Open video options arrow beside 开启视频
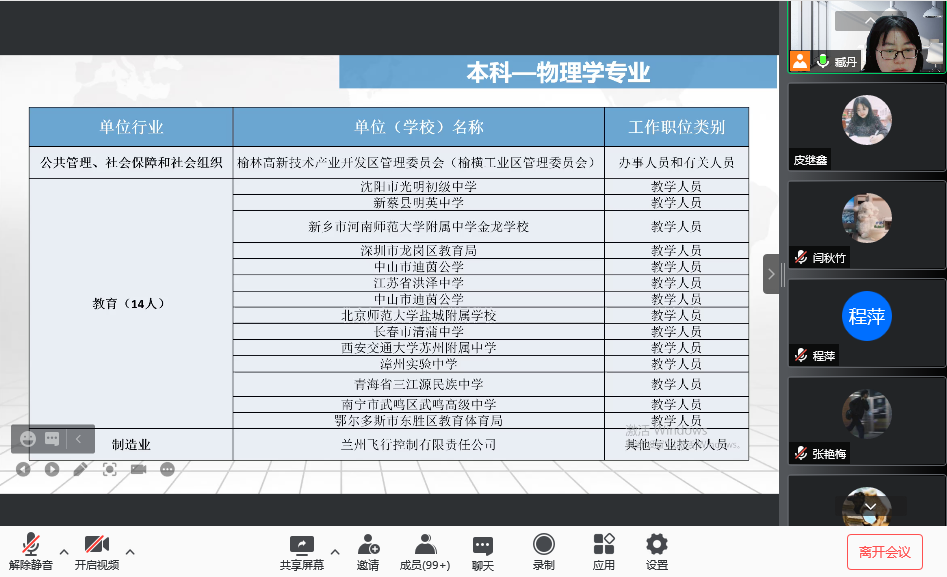Viewport: 947px width, 577px height. click(x=130, y=551)
